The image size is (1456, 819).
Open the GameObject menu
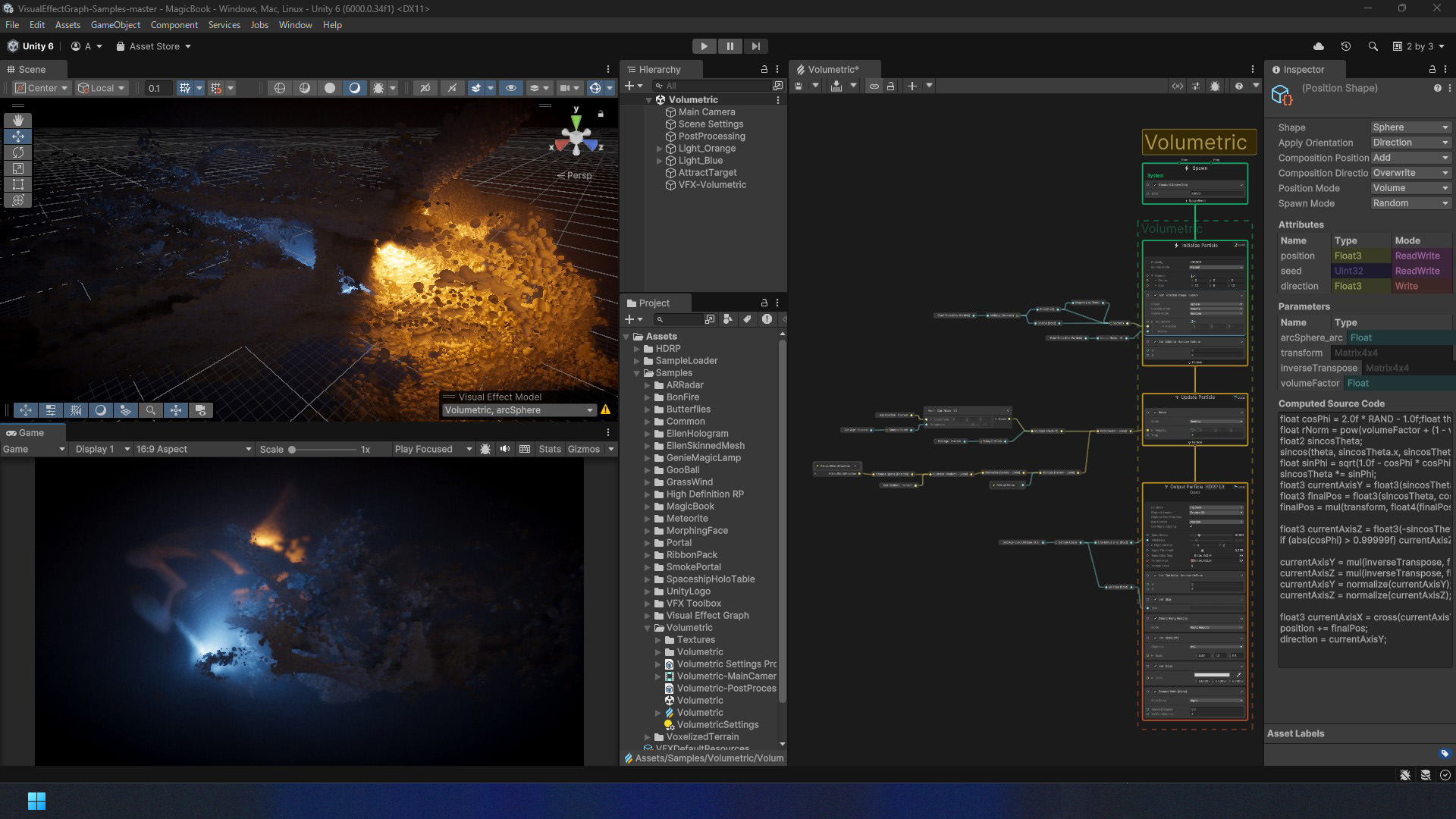(115, 25)
